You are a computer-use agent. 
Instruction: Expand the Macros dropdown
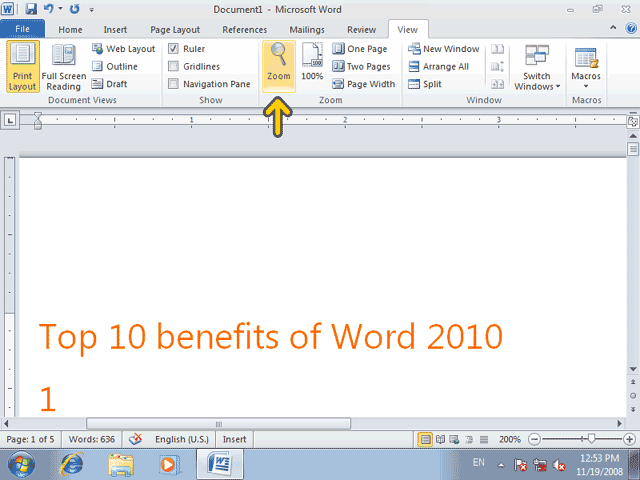(x=586, y=67)
